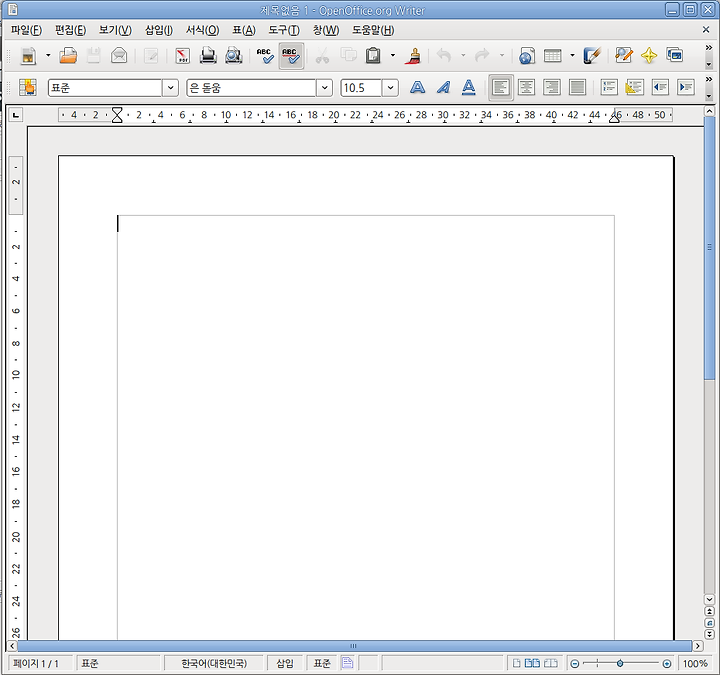Screen dimensions: 720x675
Task: Click Increase Indent icon
Action: (686, 87)
